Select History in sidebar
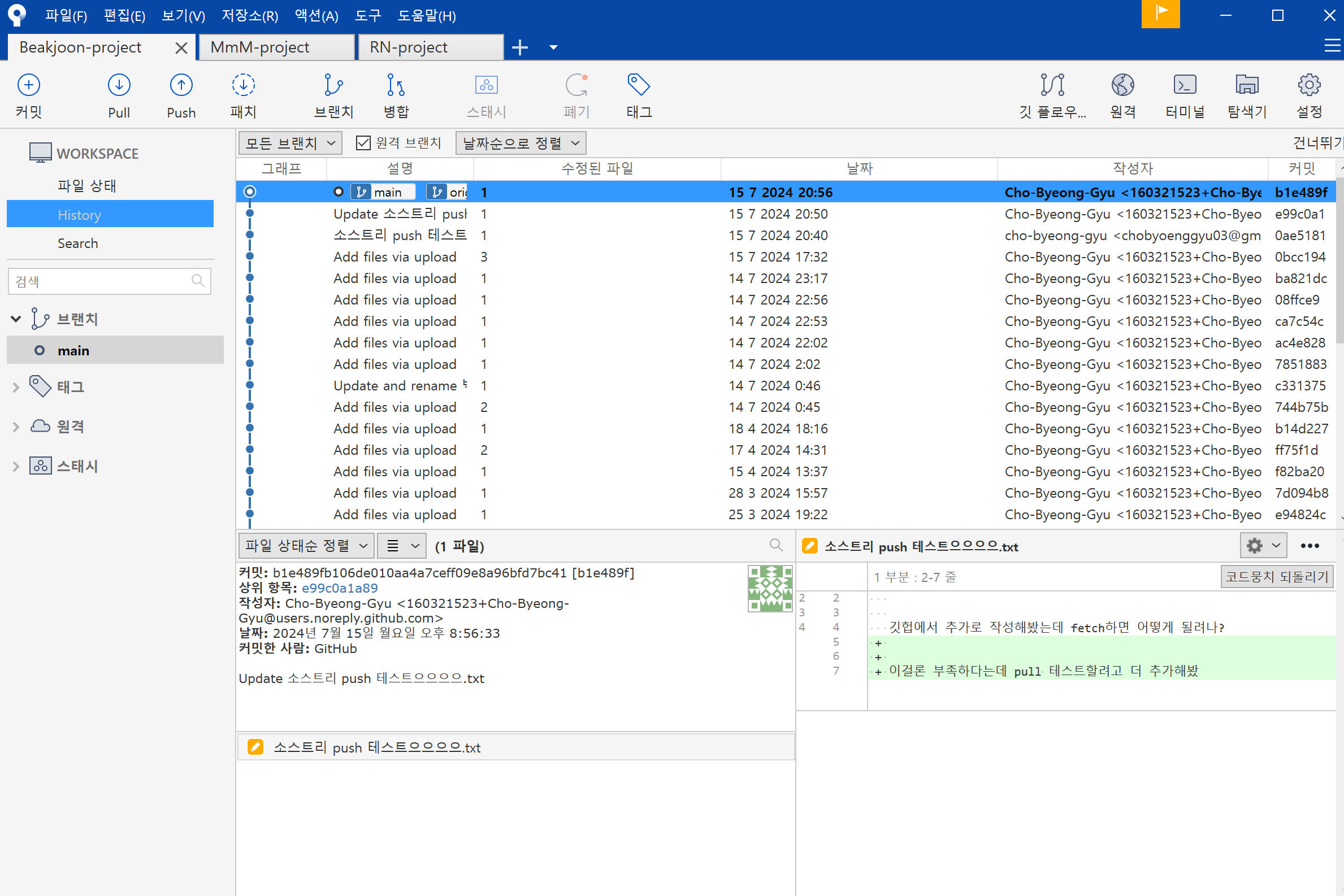 coord(110,214)
